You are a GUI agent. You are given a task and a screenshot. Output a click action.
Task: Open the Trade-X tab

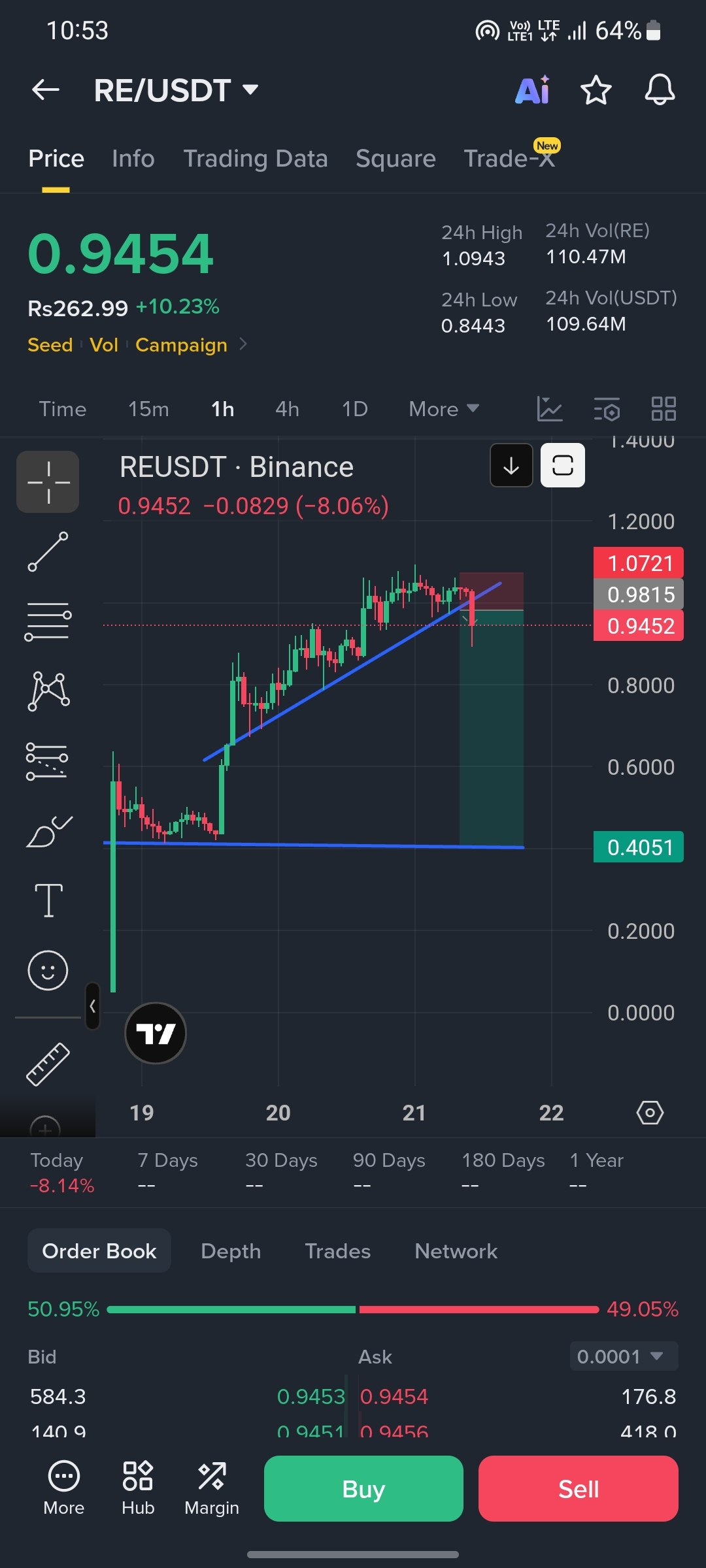click(510, 159)
